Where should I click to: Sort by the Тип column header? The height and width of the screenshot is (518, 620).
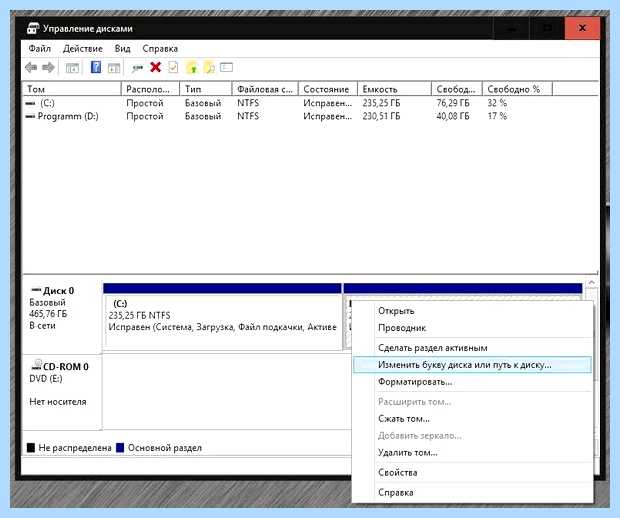coord(206,89)
